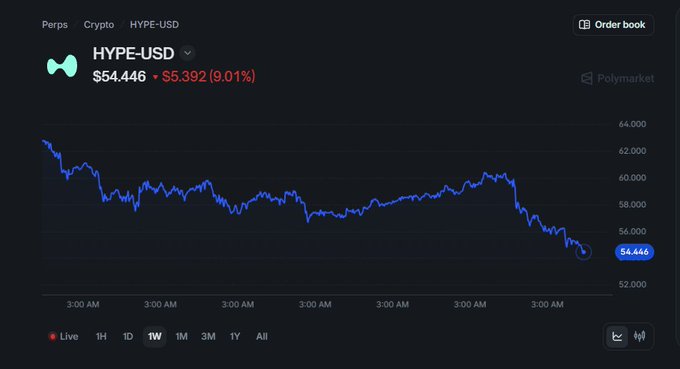Select the All timeframe
Viewport: 680px width, 369px height.
[262, 336]
